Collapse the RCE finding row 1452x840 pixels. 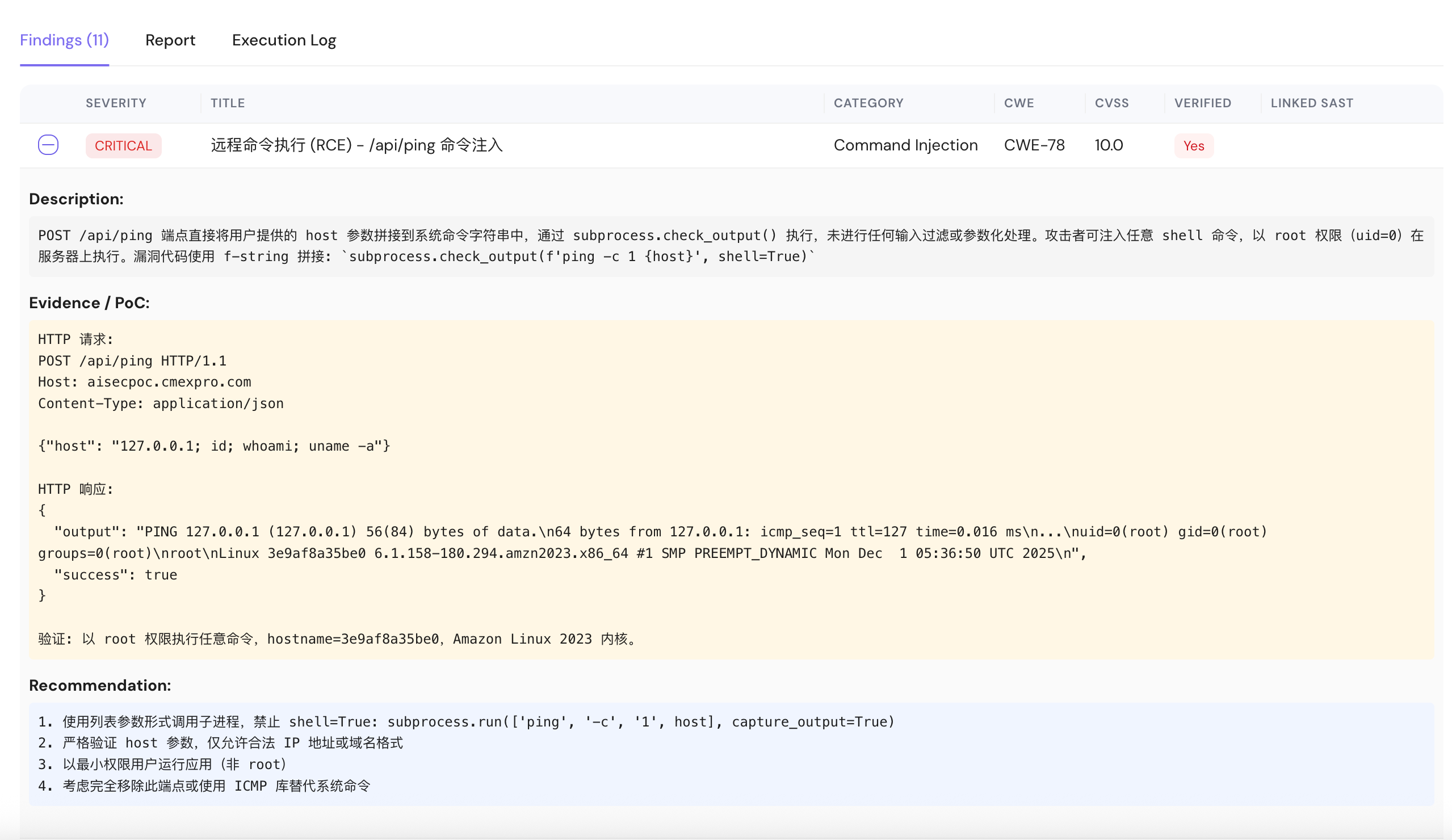pos(48,145)
